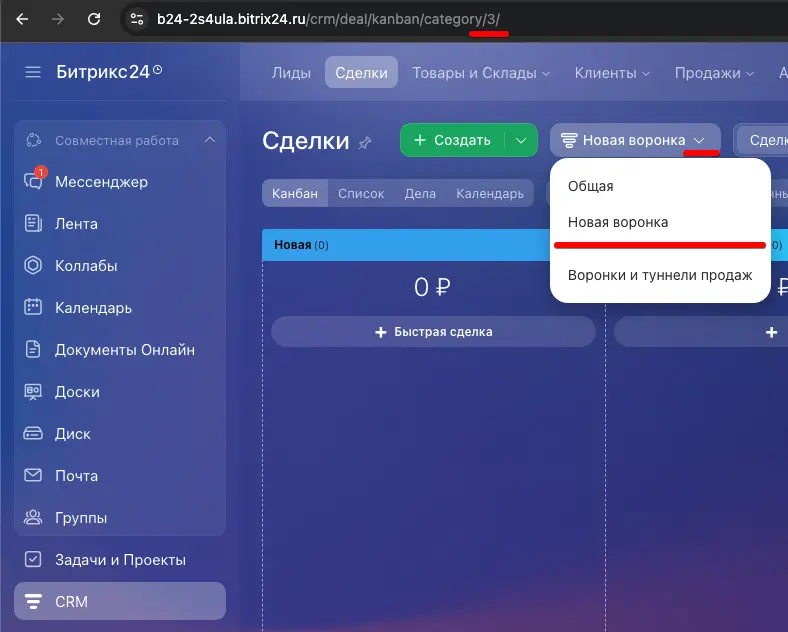
Task: Click the Лента feed icon
Action: 33,224
